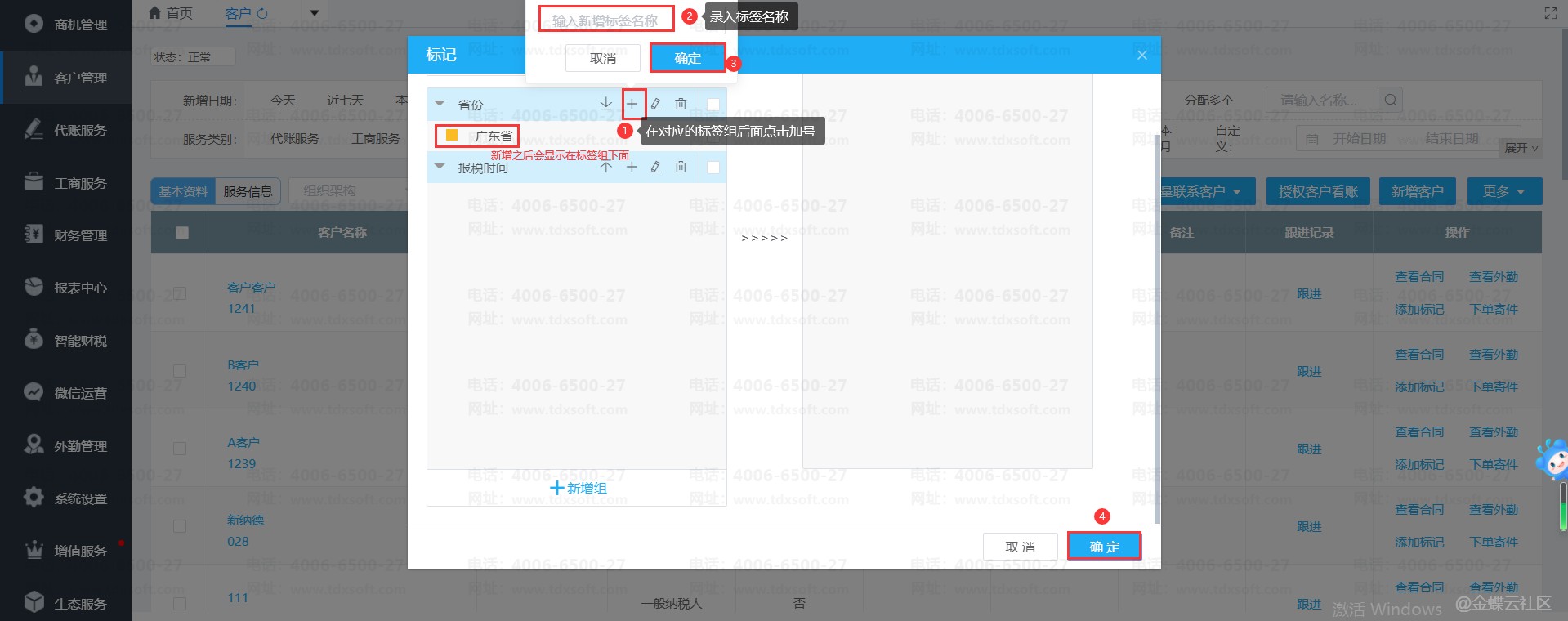Open customer link 新纳德
The height and width of the screenshot is (621, 1568).
click(x=245, y=520)
